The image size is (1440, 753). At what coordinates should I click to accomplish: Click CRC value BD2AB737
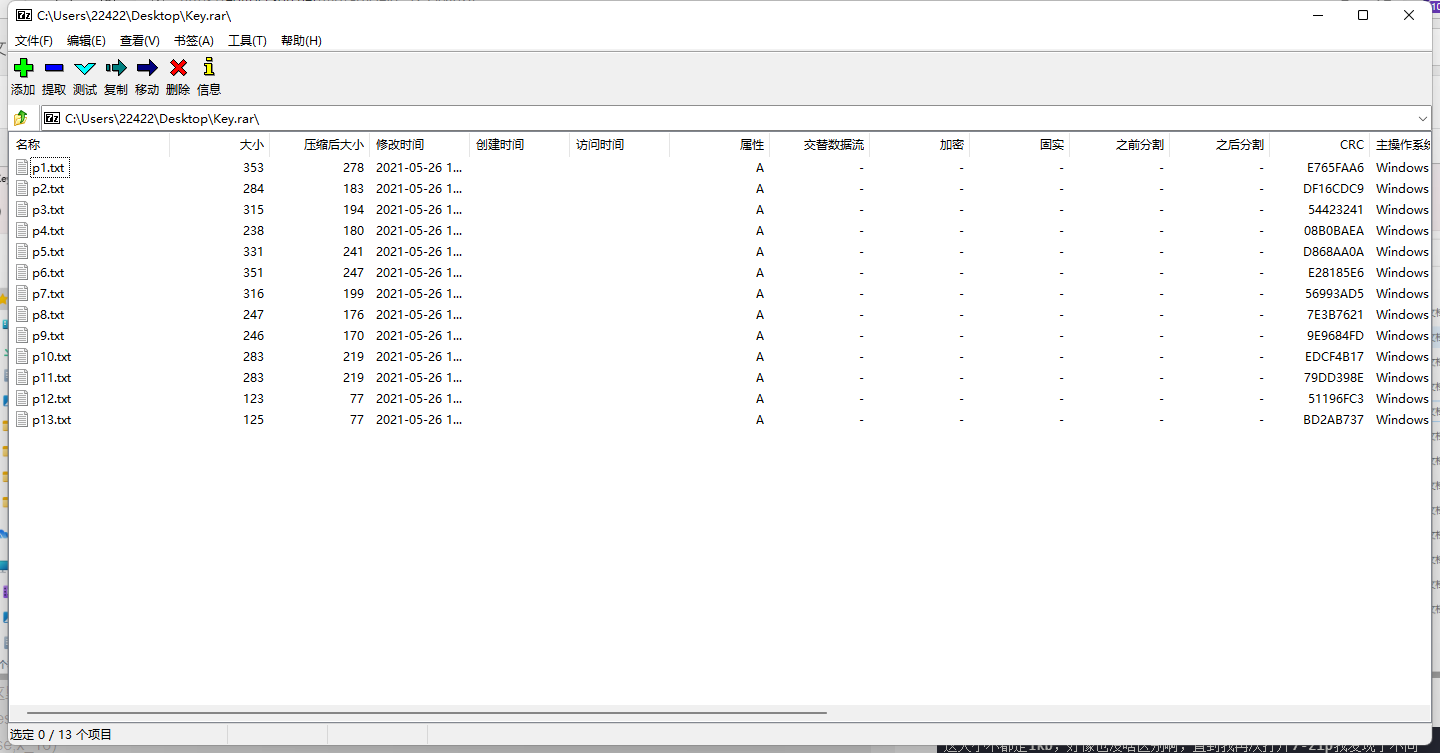point(1333,420)
